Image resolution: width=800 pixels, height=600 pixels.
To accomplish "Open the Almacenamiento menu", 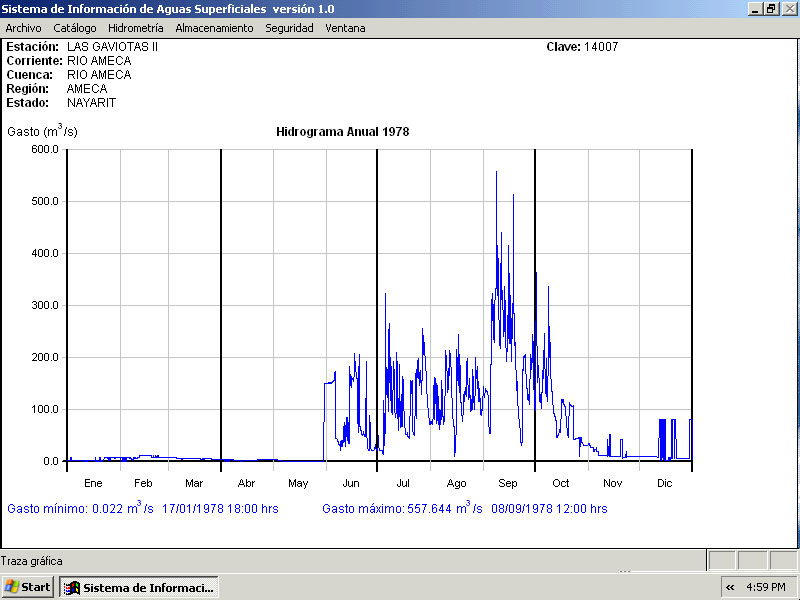I will click(x=214, y=28).
